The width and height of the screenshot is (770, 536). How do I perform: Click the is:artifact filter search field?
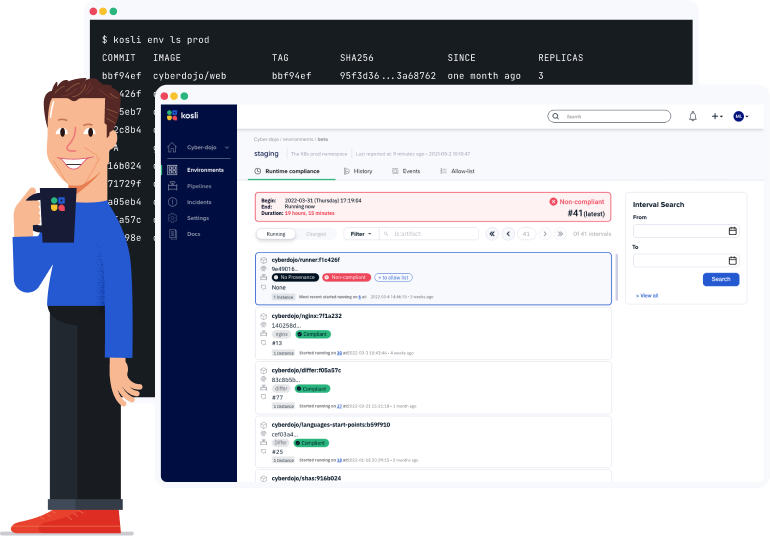[x=429, y=234]
